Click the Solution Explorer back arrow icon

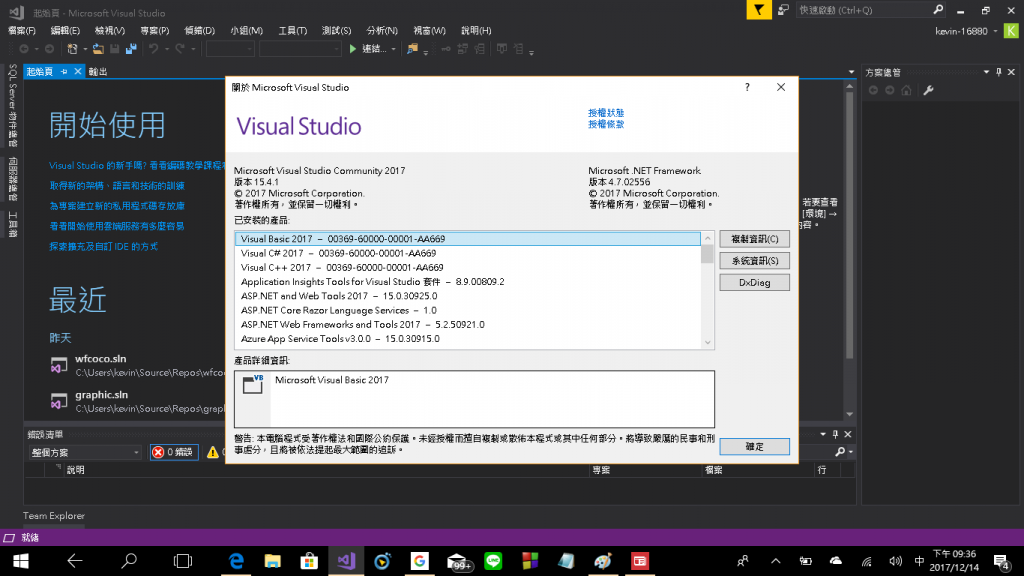pyautogui.click(x=873, y=90)
